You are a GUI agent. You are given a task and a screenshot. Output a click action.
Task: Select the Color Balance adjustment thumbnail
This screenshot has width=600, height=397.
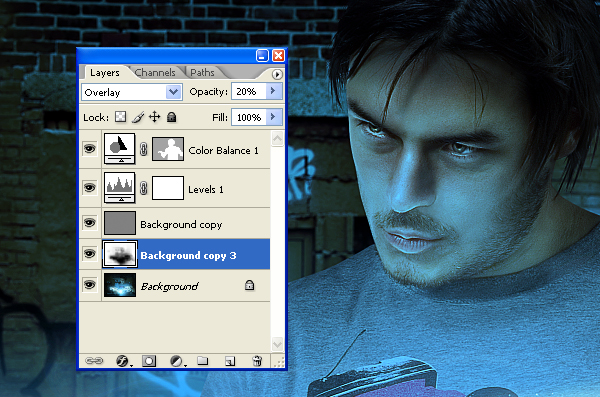click(x=119, y=148)
